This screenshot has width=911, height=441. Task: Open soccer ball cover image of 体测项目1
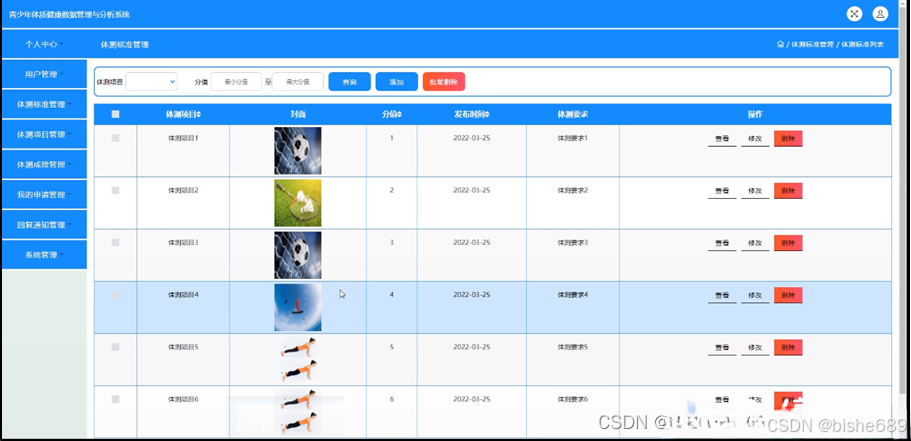[x=297, y=150]
